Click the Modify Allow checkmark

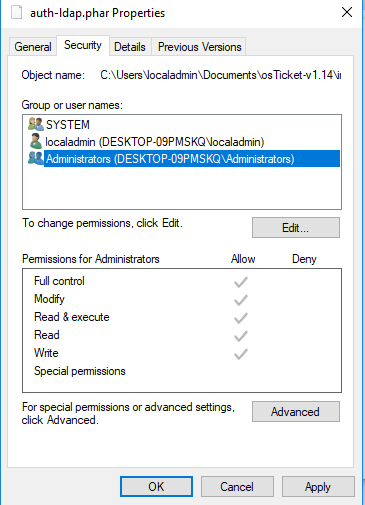pos(241,300)
